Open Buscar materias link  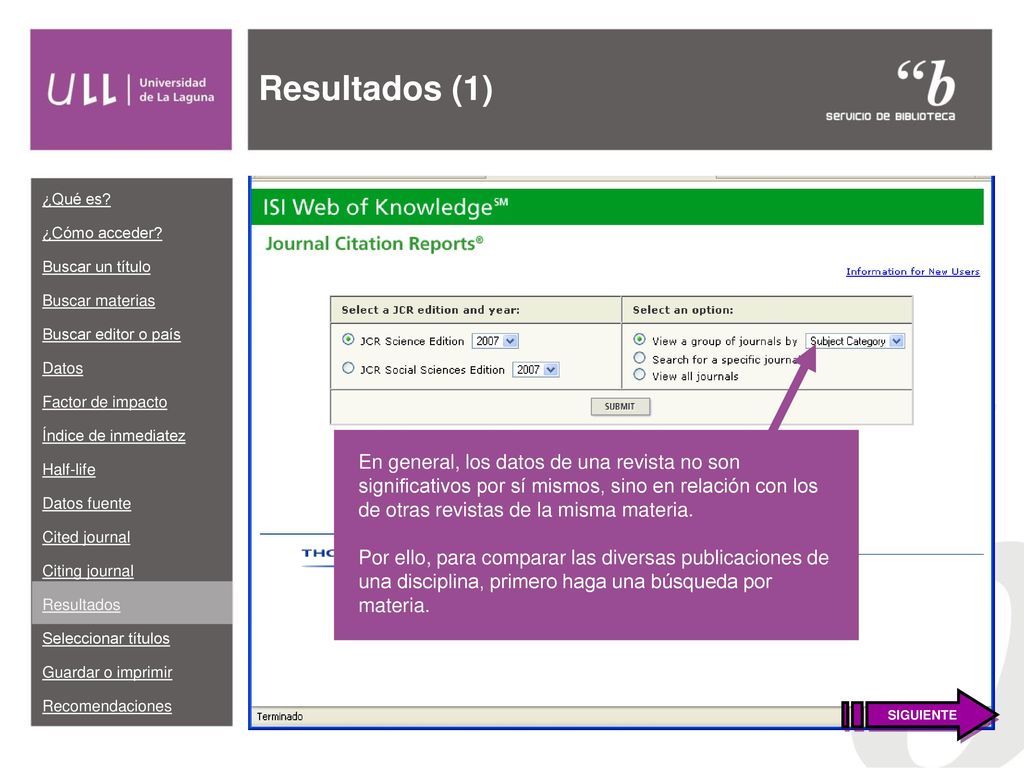[x=99, y=301]
